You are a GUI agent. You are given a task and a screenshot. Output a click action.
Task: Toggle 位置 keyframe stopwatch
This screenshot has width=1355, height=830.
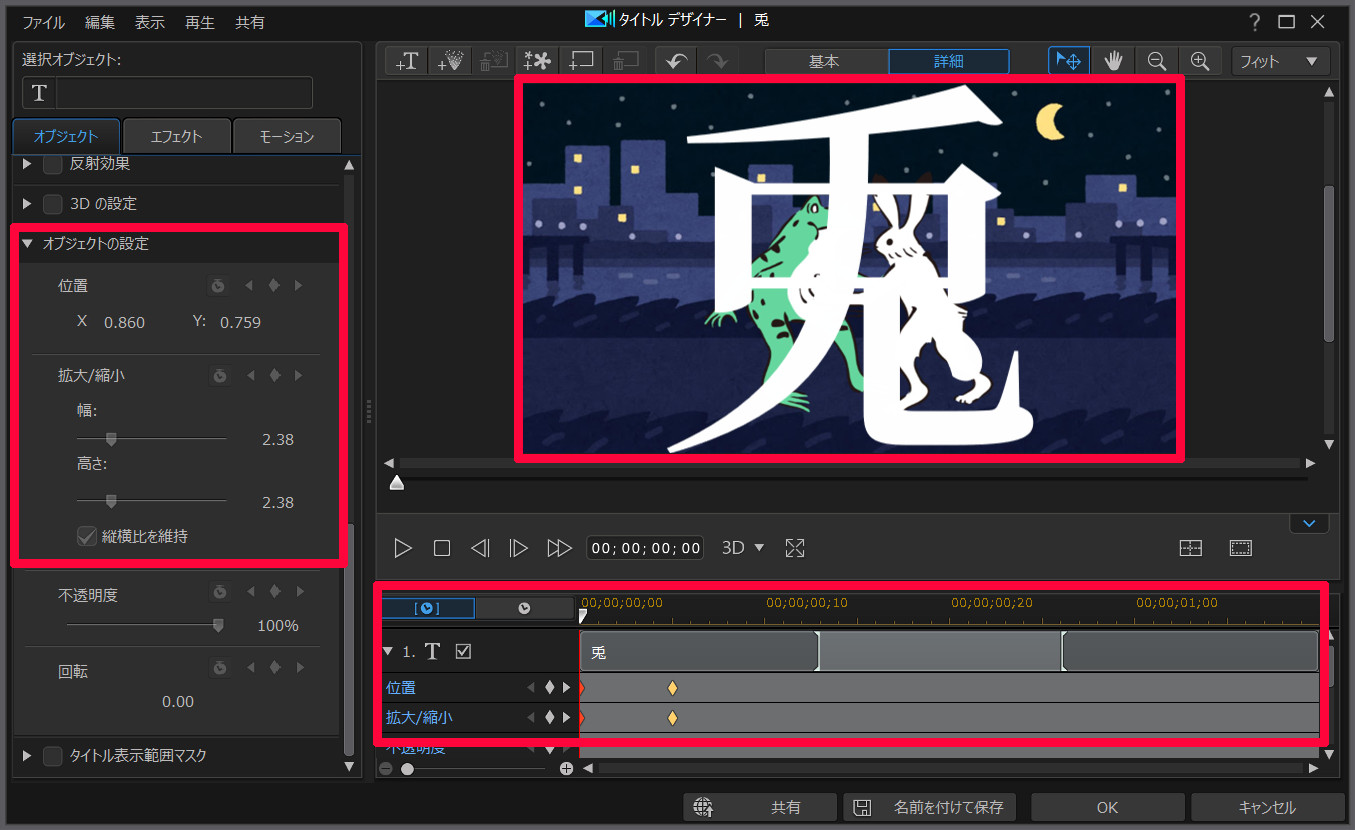[218, 286]
